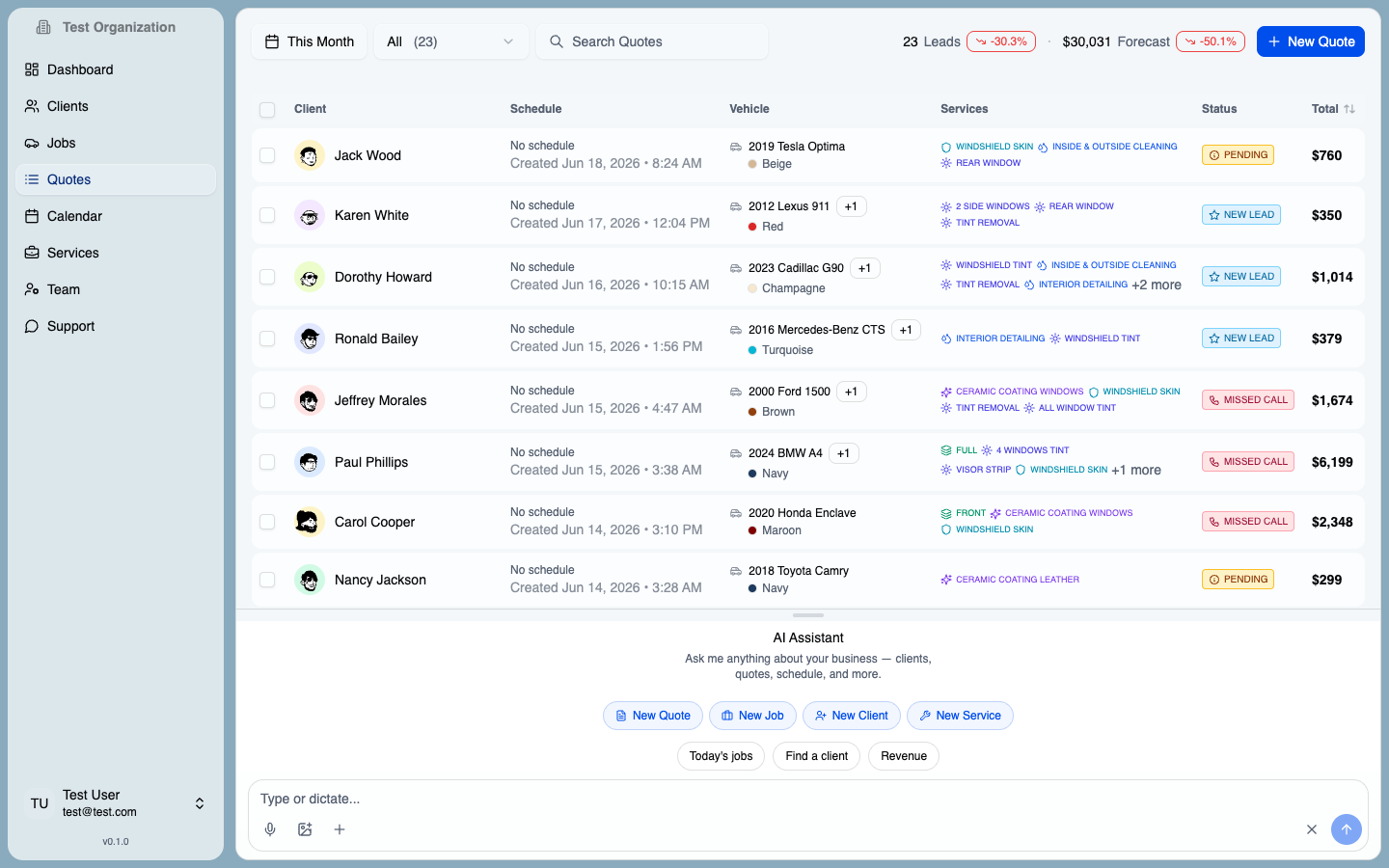The image size is (1389, 868).
Task: Click the car icon beside 2018 Toyota Camry
Action: (x=736, y=571)
